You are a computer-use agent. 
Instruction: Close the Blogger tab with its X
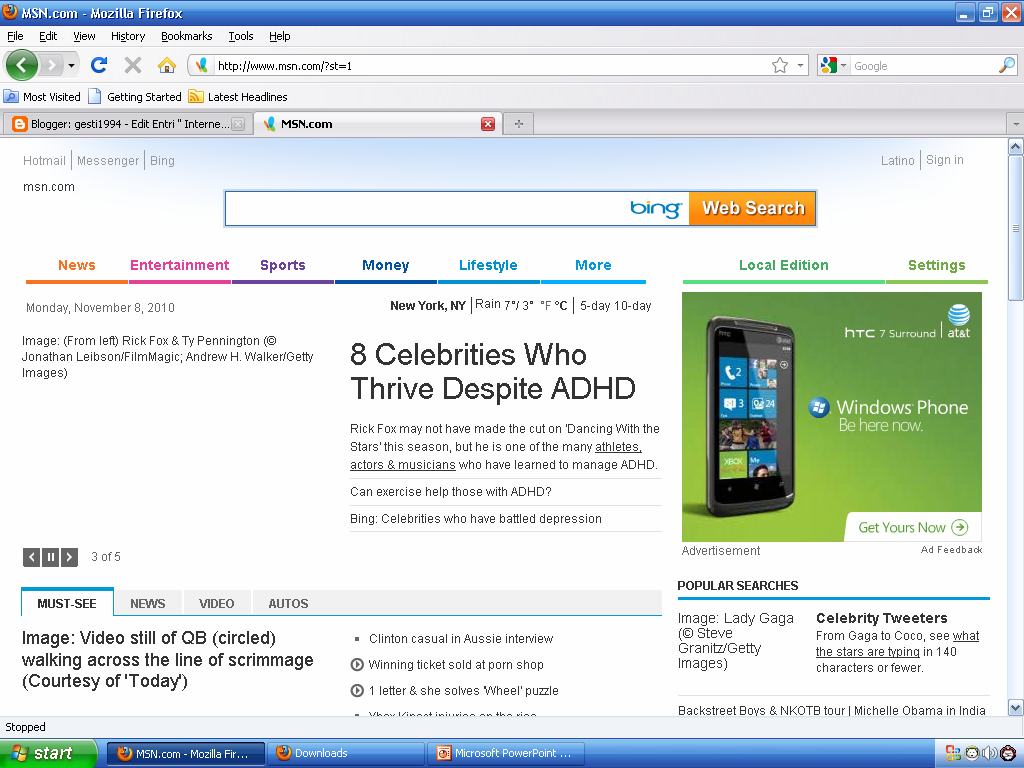tap(238, 124)
